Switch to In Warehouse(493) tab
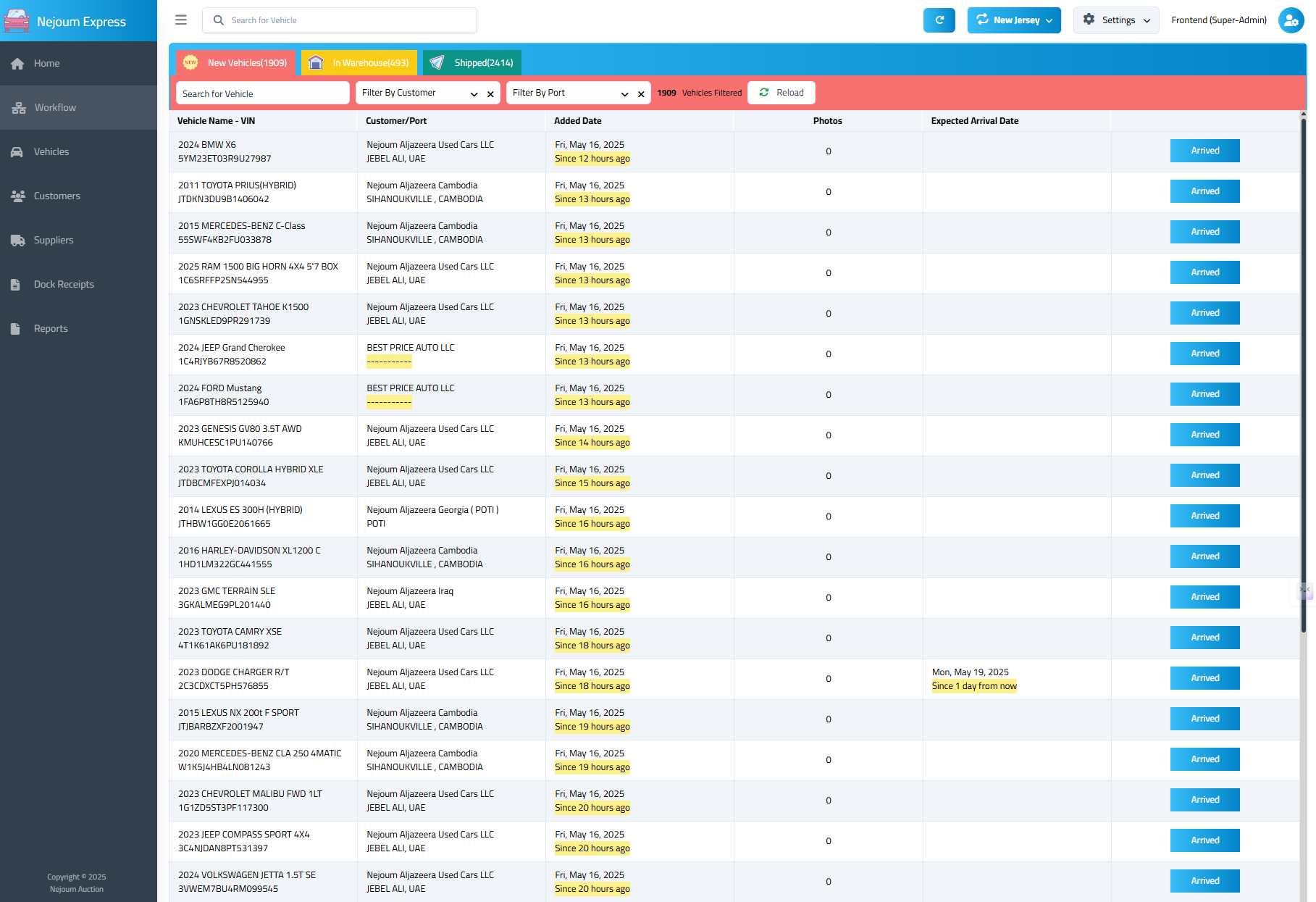Screen dimensions: 1316x902 [x=359, y=63]
